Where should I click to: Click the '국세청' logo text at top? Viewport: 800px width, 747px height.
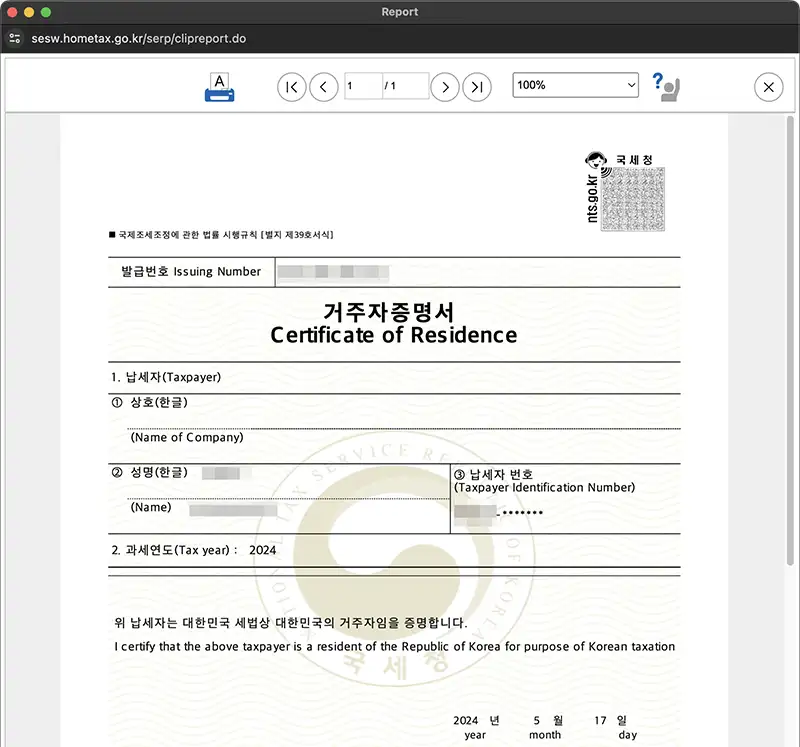[634, 160]
